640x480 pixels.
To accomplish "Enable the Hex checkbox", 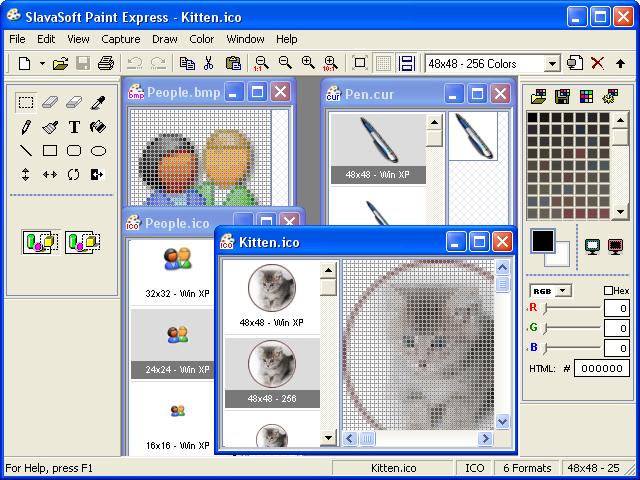I will point(609,291).
